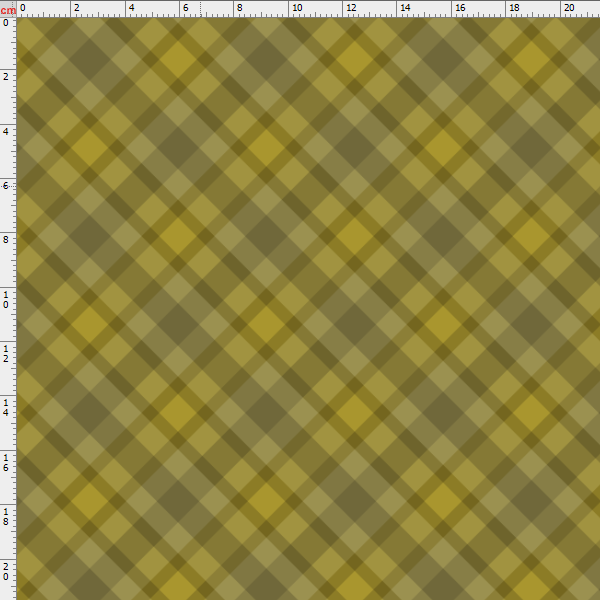The image size is (600, 600).
Task: Click the 2 mark on the vertical ruler
Action: 5,77
